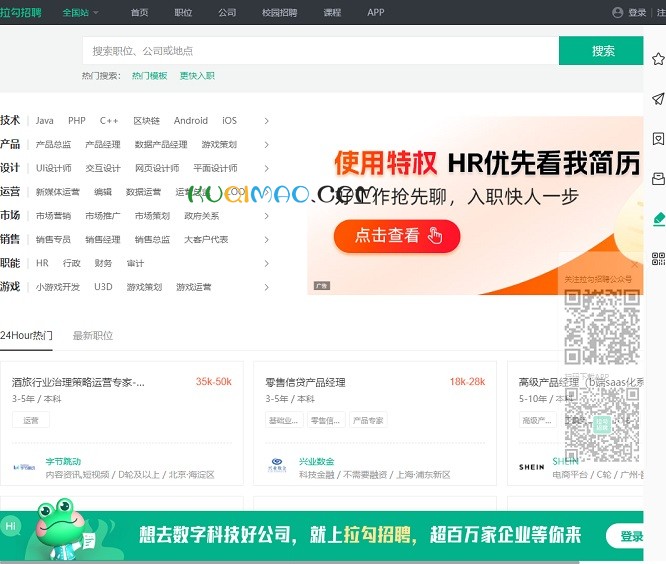
Task: Expand the 设计 category row arrow
Action: coord(266,169)
